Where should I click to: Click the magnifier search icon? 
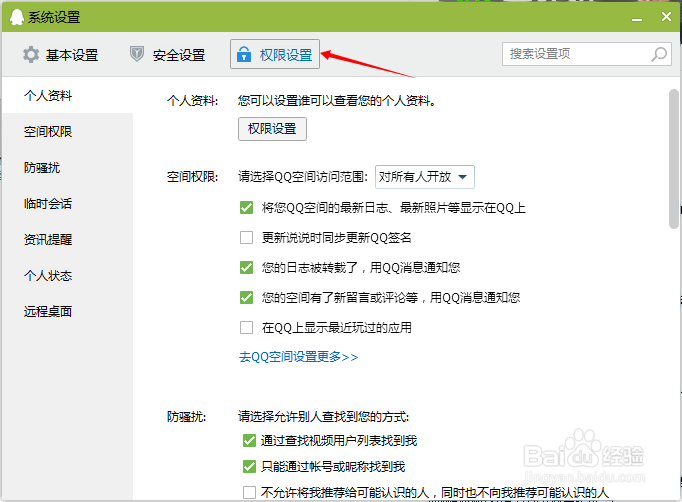pos(659,54)
